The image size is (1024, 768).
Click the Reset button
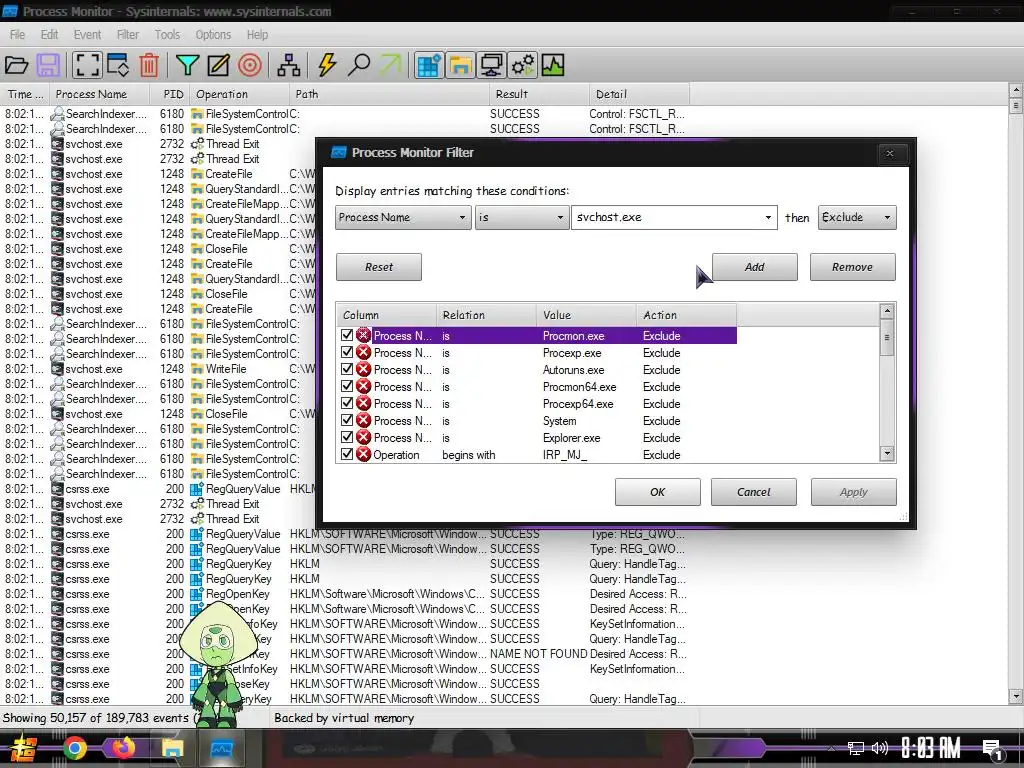[x=379, y=267]
